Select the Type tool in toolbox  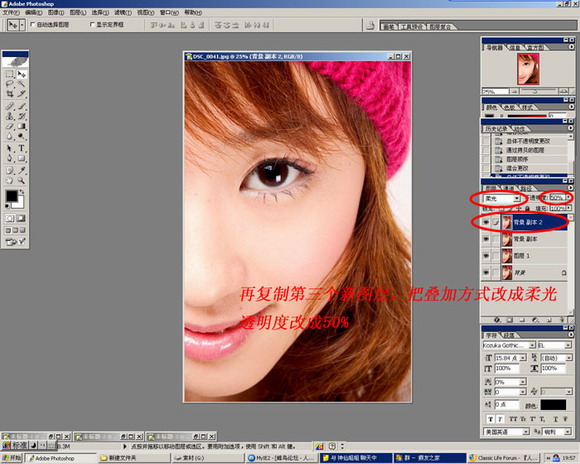21,148
